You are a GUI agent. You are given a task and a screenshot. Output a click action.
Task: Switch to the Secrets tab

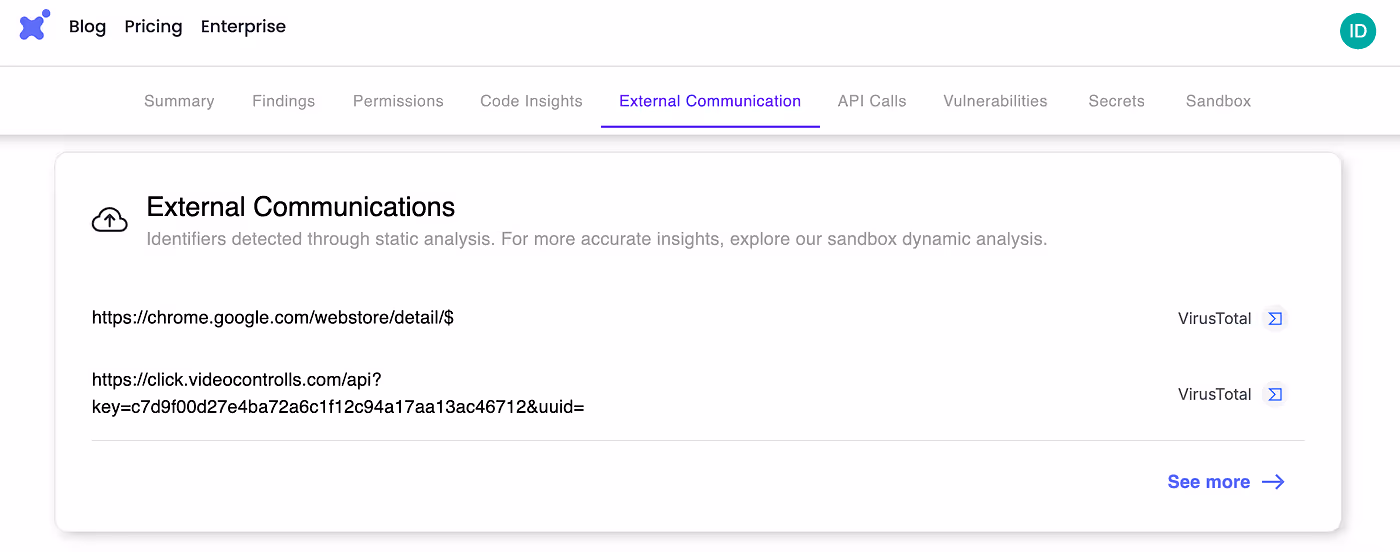click(1116, 101)
